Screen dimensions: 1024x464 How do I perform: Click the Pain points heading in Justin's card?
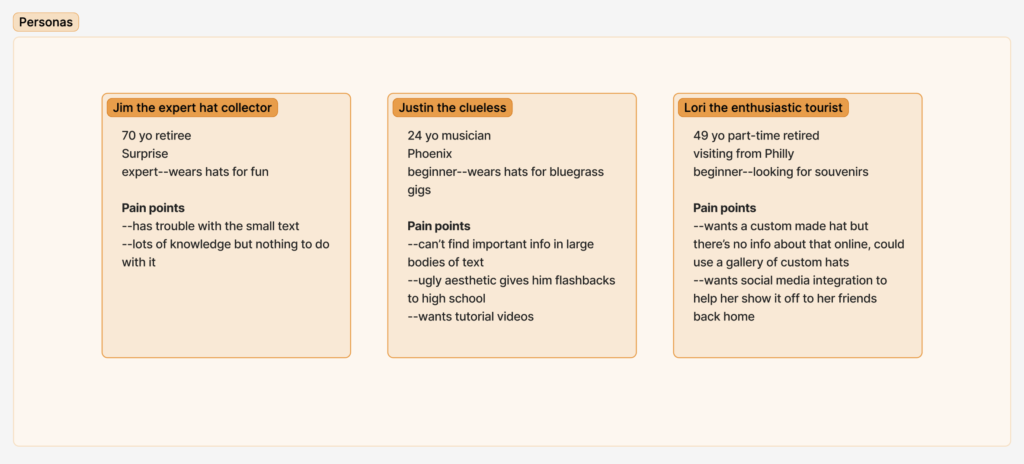(439, 226)
